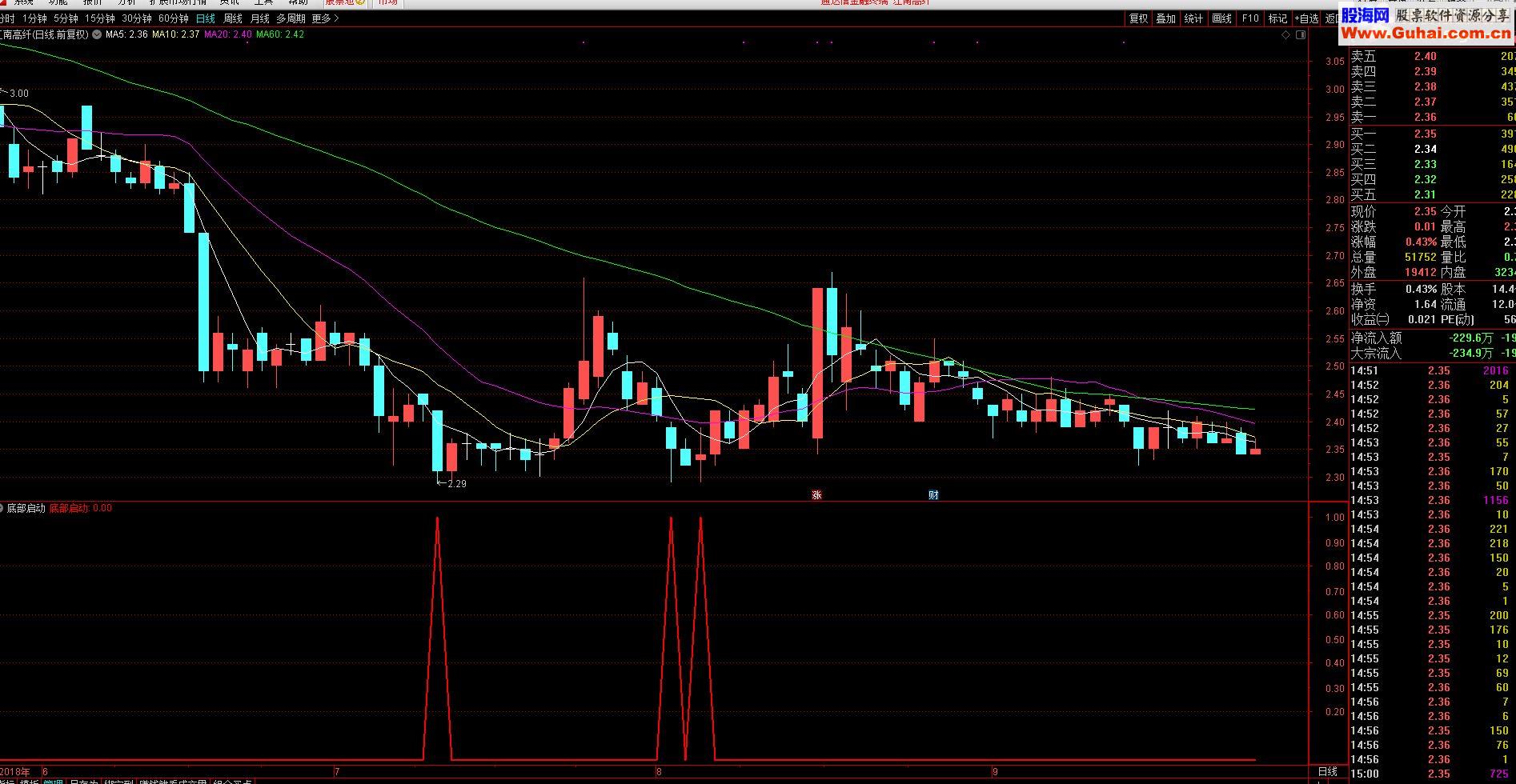Switch to the 5分钟 period
This screenshot has width=1516, height=784.
coord(66,18)
